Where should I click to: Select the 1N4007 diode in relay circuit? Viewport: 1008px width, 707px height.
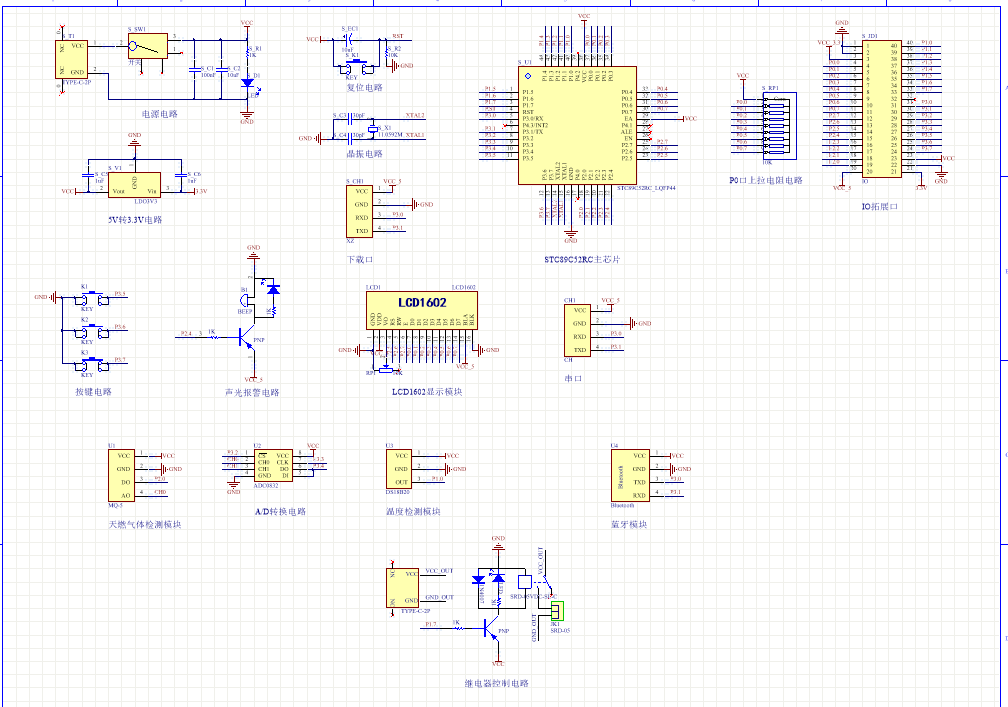(x=478, y=579)
